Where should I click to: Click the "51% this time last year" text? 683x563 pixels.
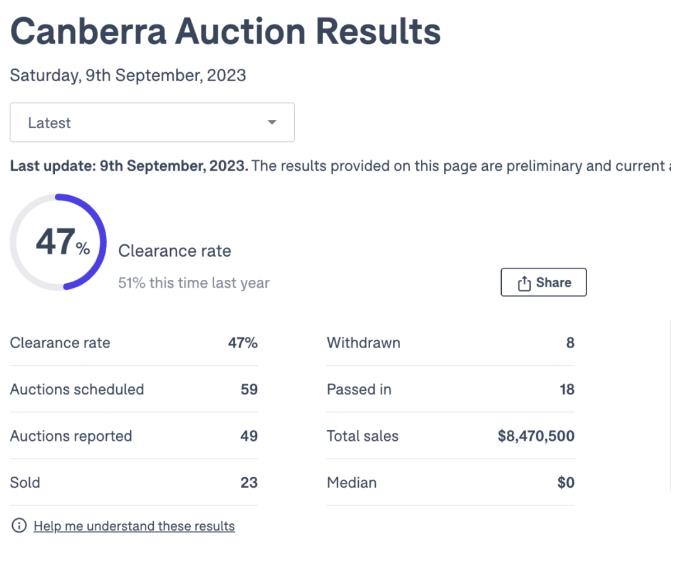194,283
